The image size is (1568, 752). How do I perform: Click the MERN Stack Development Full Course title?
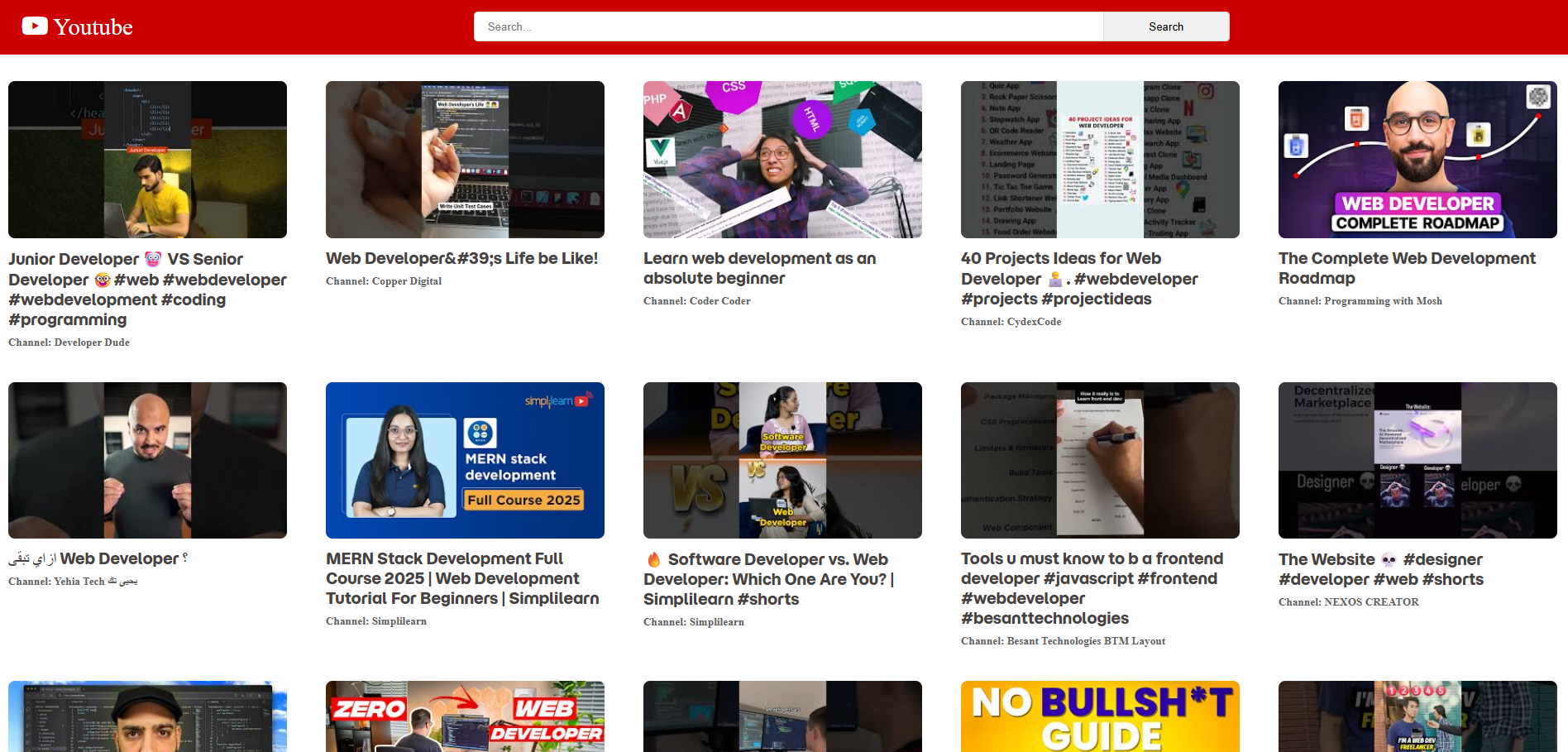(x=461, y=578)
